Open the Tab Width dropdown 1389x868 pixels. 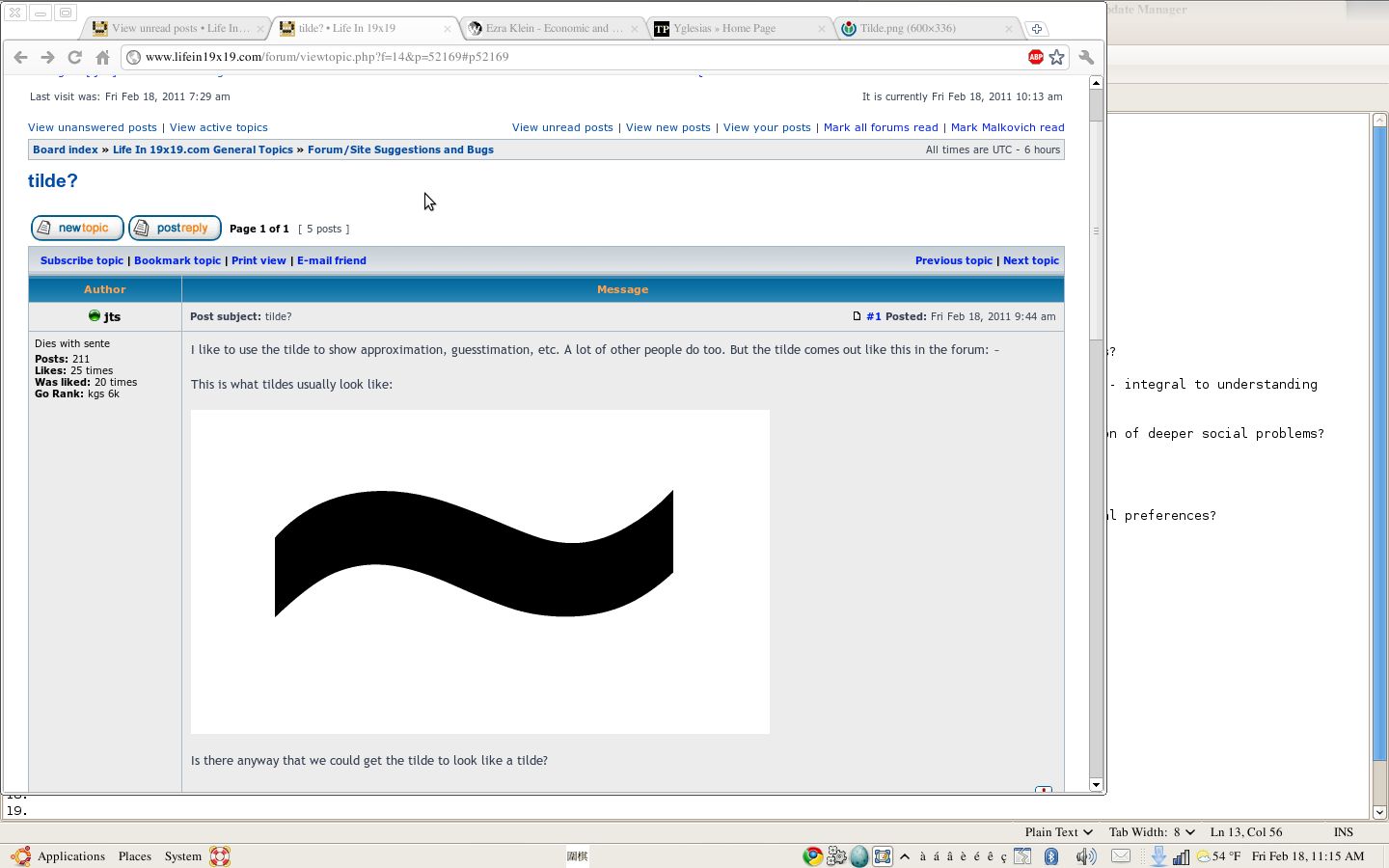point(1152,832)
